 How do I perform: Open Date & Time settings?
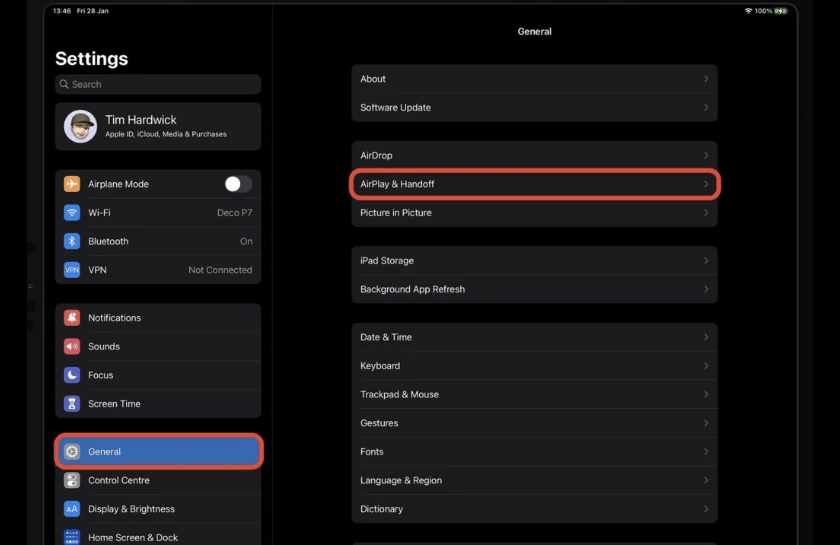pos(534,337)
